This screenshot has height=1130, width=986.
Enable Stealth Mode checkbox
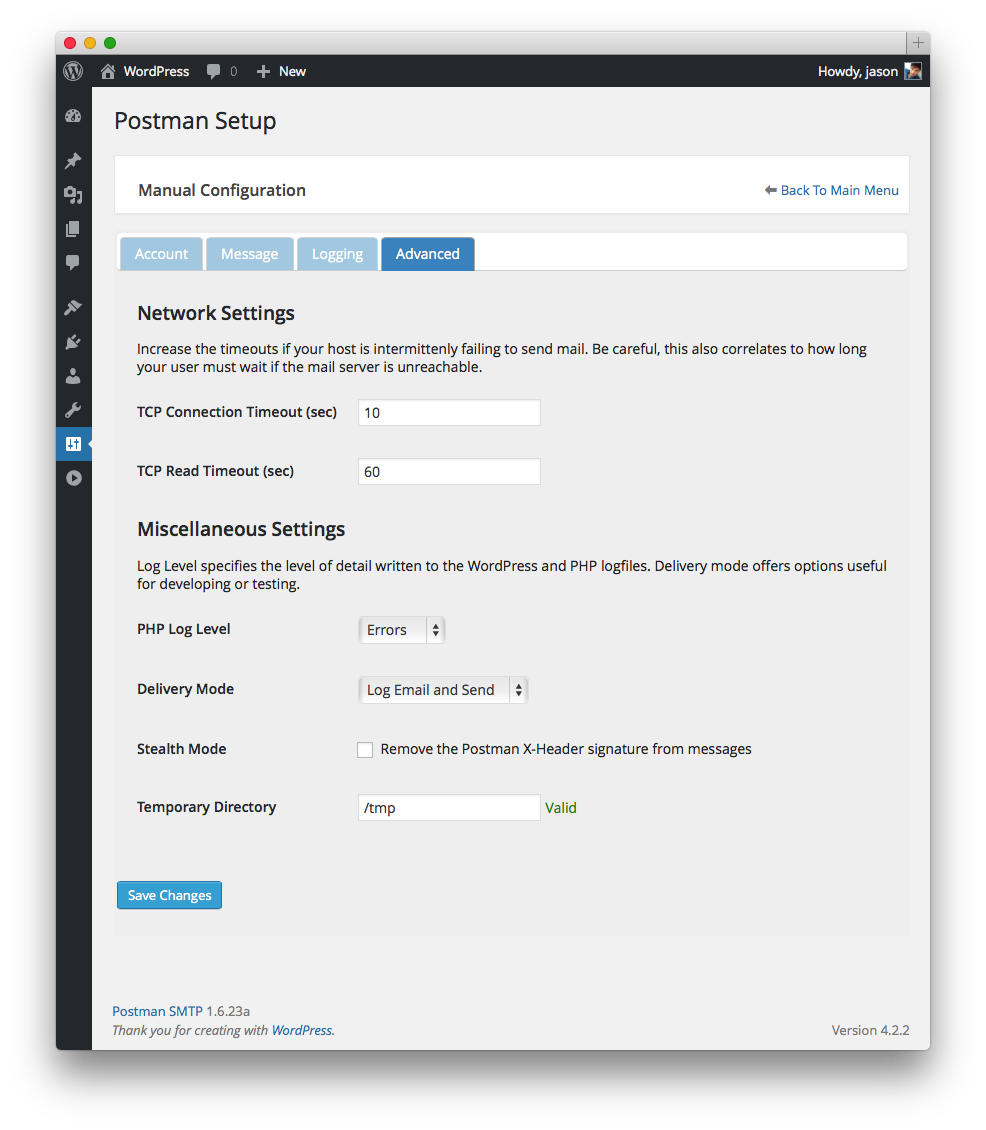365,750
